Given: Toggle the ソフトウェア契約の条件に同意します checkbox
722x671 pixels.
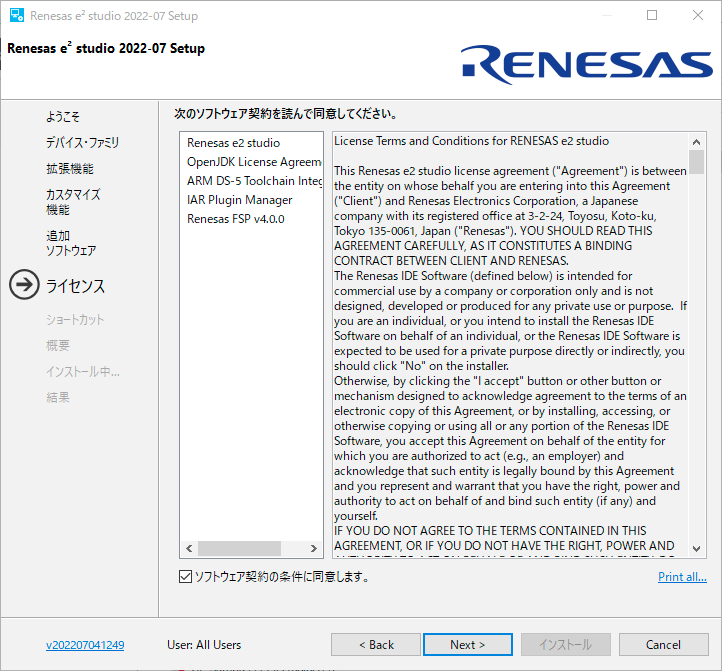Looking at the screenshot, I should (184, 577).
